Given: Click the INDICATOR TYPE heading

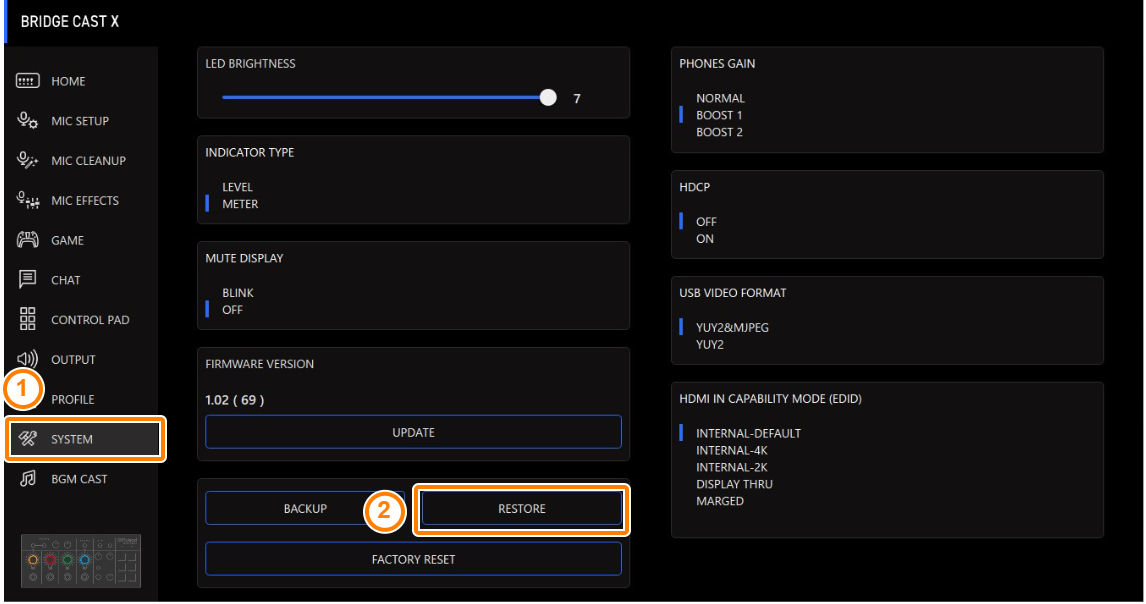Looking at the screenshot, I should click(x=250, y=152).
